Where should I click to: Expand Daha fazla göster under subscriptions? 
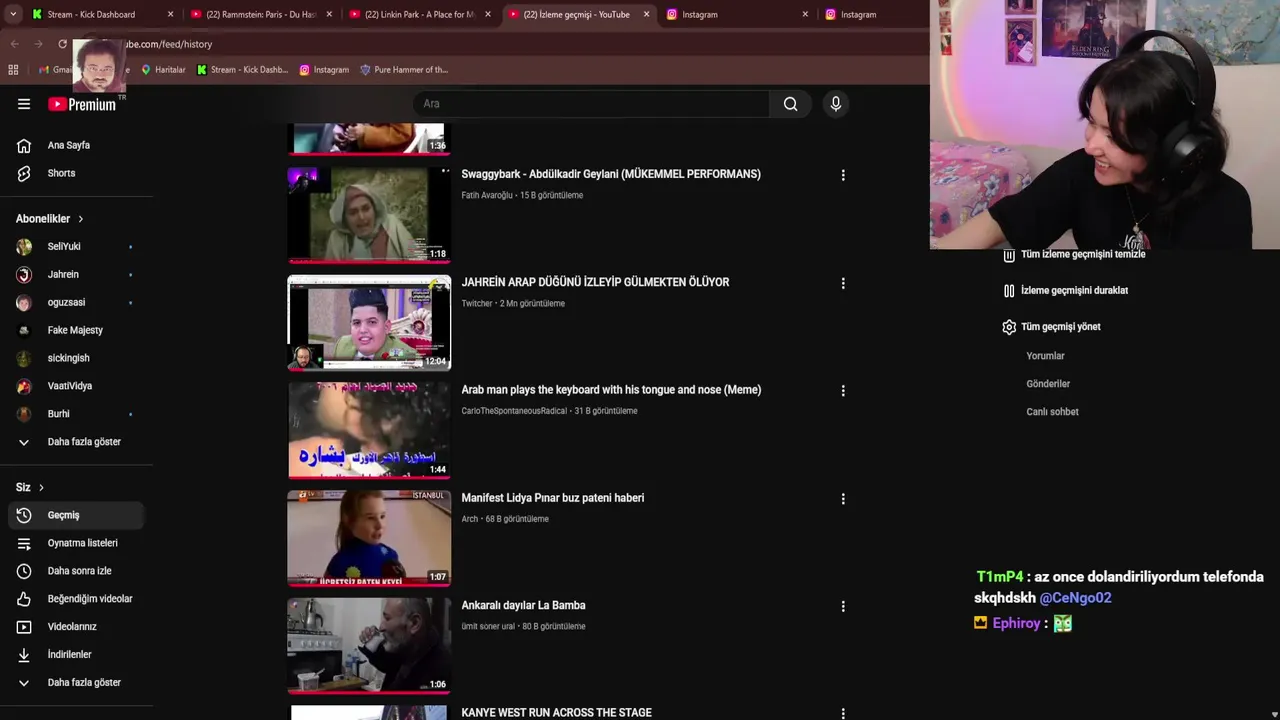(x=76, y=442)
